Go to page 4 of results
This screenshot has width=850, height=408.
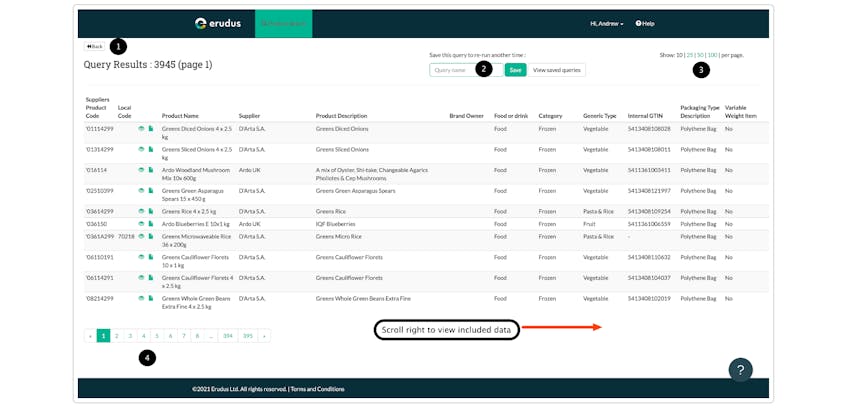(144, 336)
